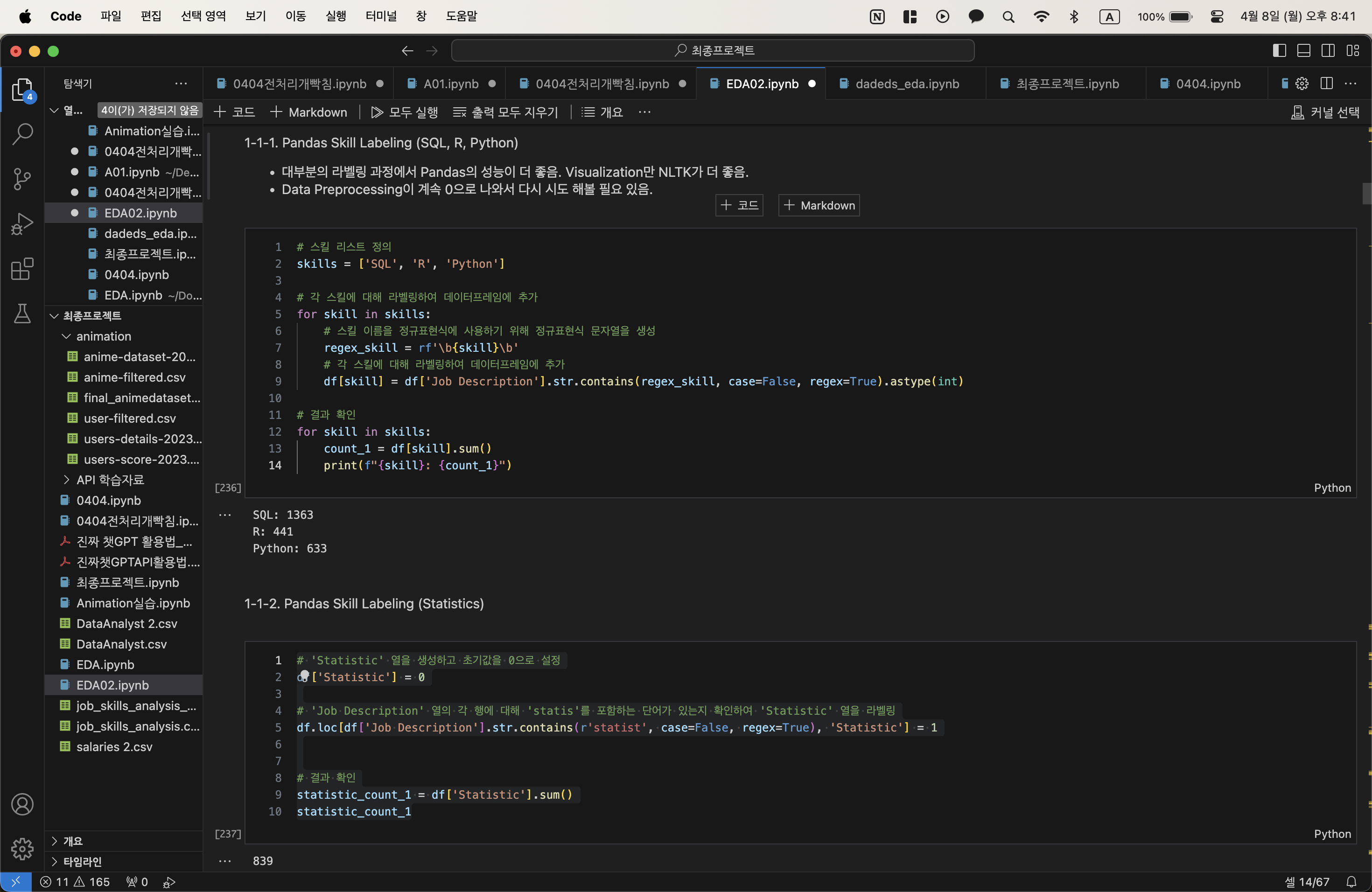Insert Markdown cell via hover button between cells
The height and width of the screenshot is (892, 1372).
pyautogui.click(x=819, y=205)
